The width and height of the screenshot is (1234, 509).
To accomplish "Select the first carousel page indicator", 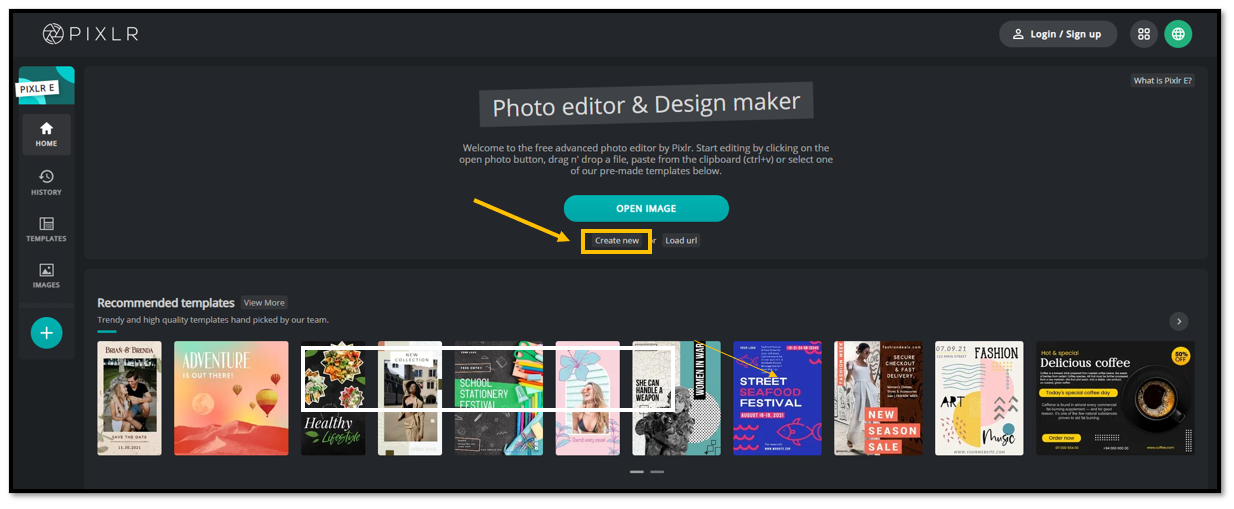I will pyautogui.click(x=637, y=471).
